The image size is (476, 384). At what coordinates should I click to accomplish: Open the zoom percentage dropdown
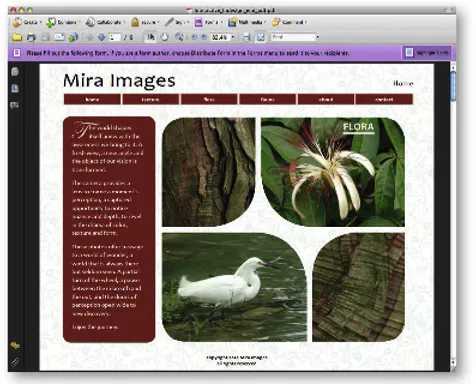pos(233,37)
